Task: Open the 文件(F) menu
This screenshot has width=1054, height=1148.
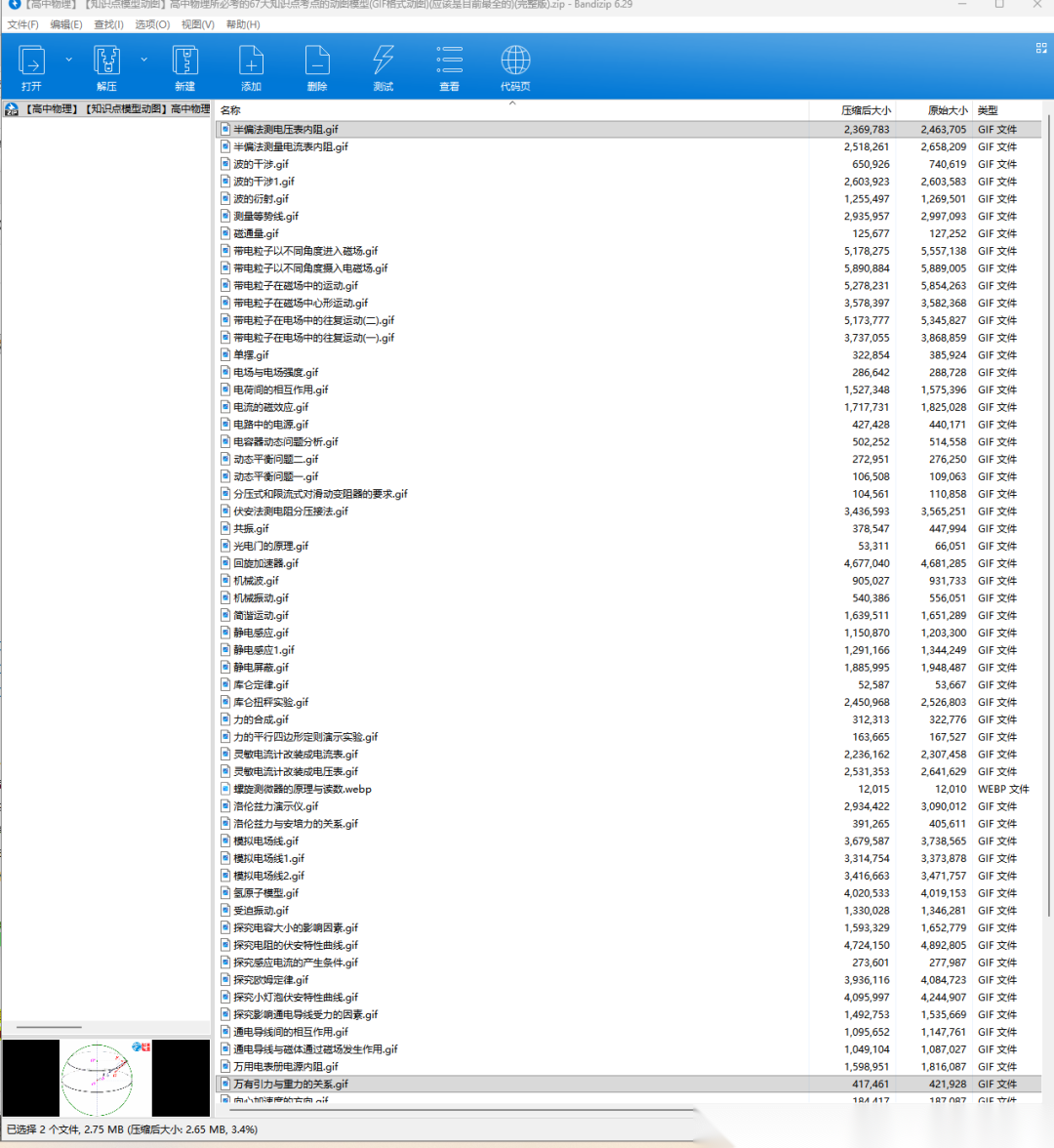Action: [22, 24]
